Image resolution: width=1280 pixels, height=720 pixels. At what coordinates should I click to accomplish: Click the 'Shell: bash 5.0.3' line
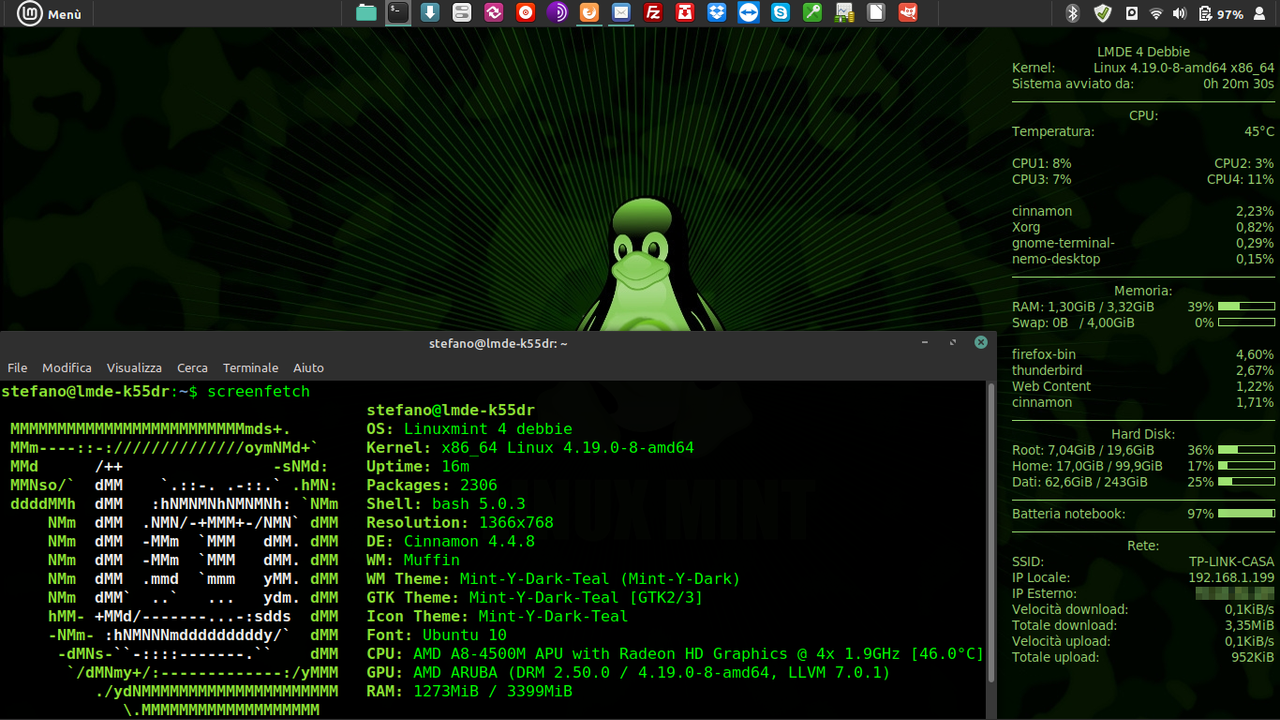click(x=446, y=504)
